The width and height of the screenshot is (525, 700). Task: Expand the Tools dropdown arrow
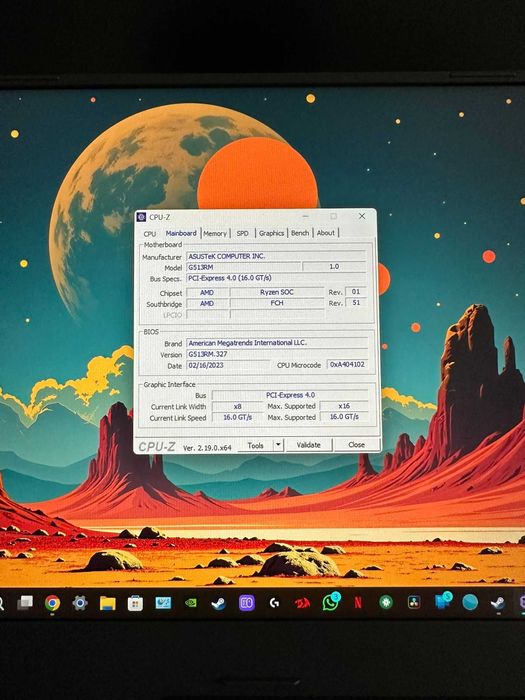click(x=279, y=445)
